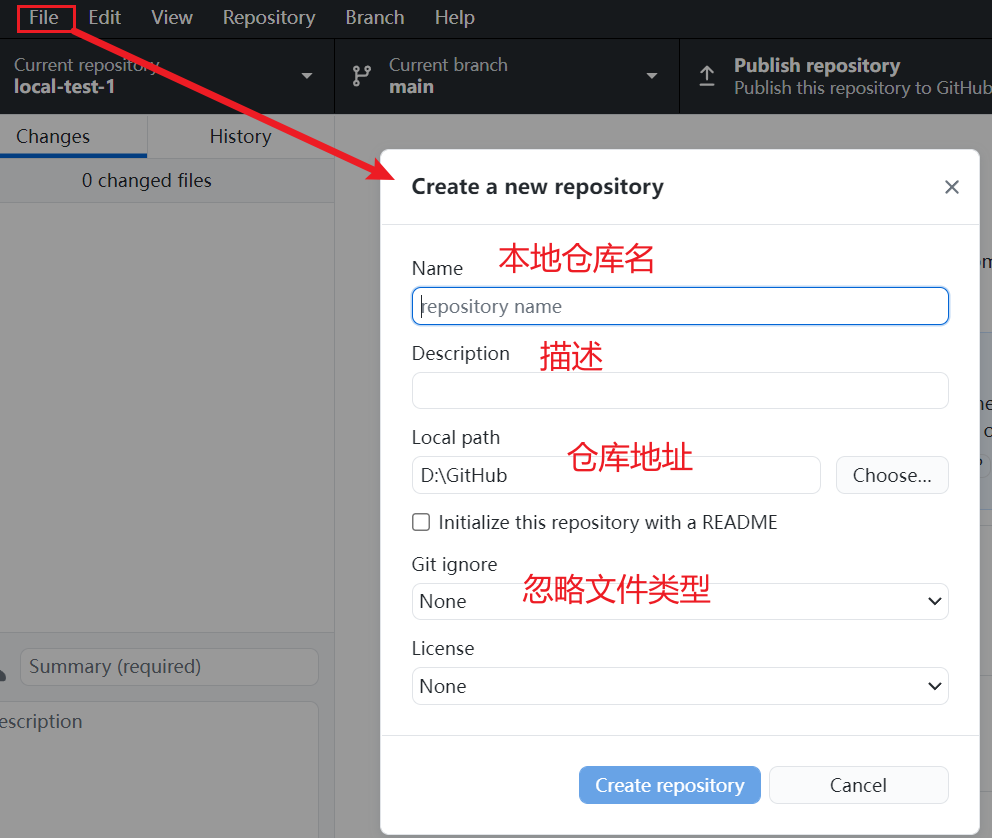Switch to the Changes tab

(53, 137)
